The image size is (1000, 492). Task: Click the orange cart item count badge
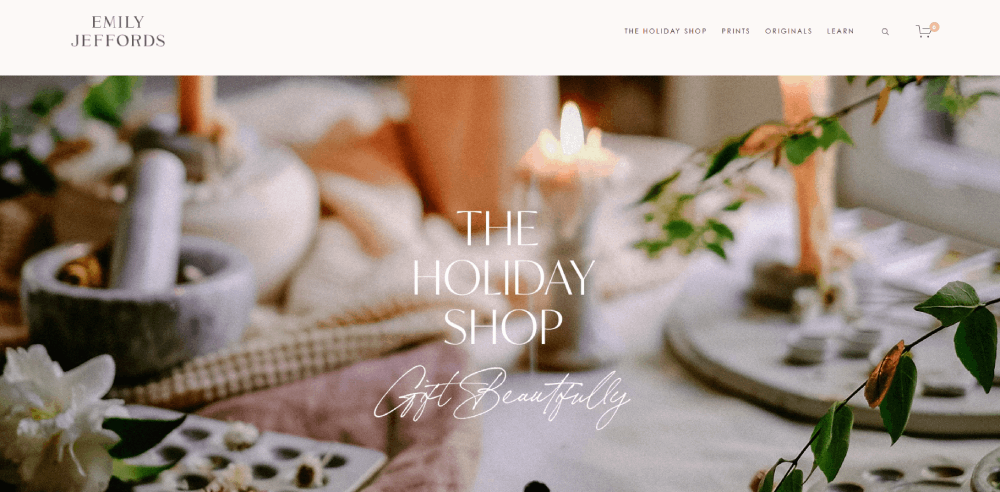[x=934, y=27]
